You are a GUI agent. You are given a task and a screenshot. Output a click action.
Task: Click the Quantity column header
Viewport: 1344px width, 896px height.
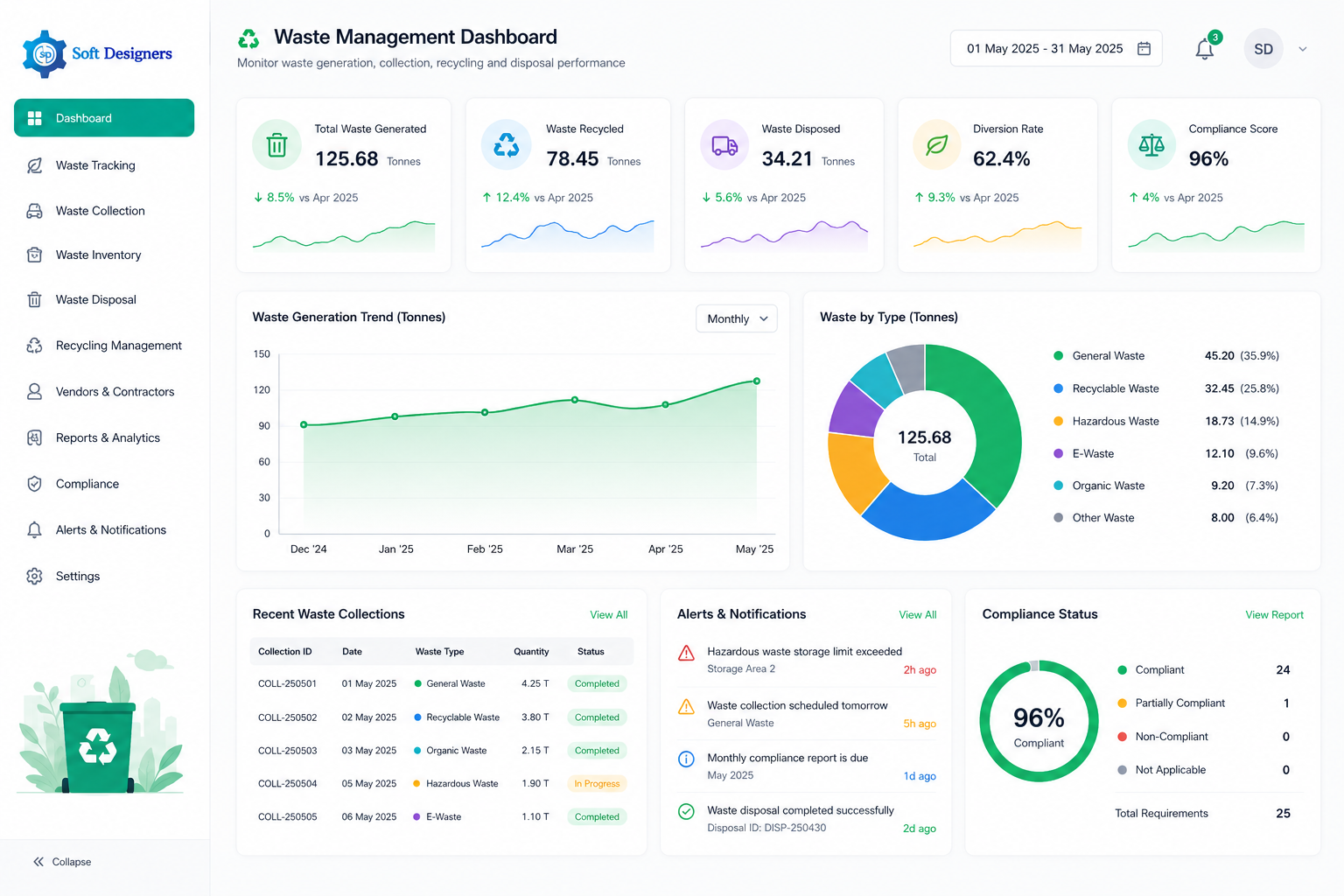[531, 652]
